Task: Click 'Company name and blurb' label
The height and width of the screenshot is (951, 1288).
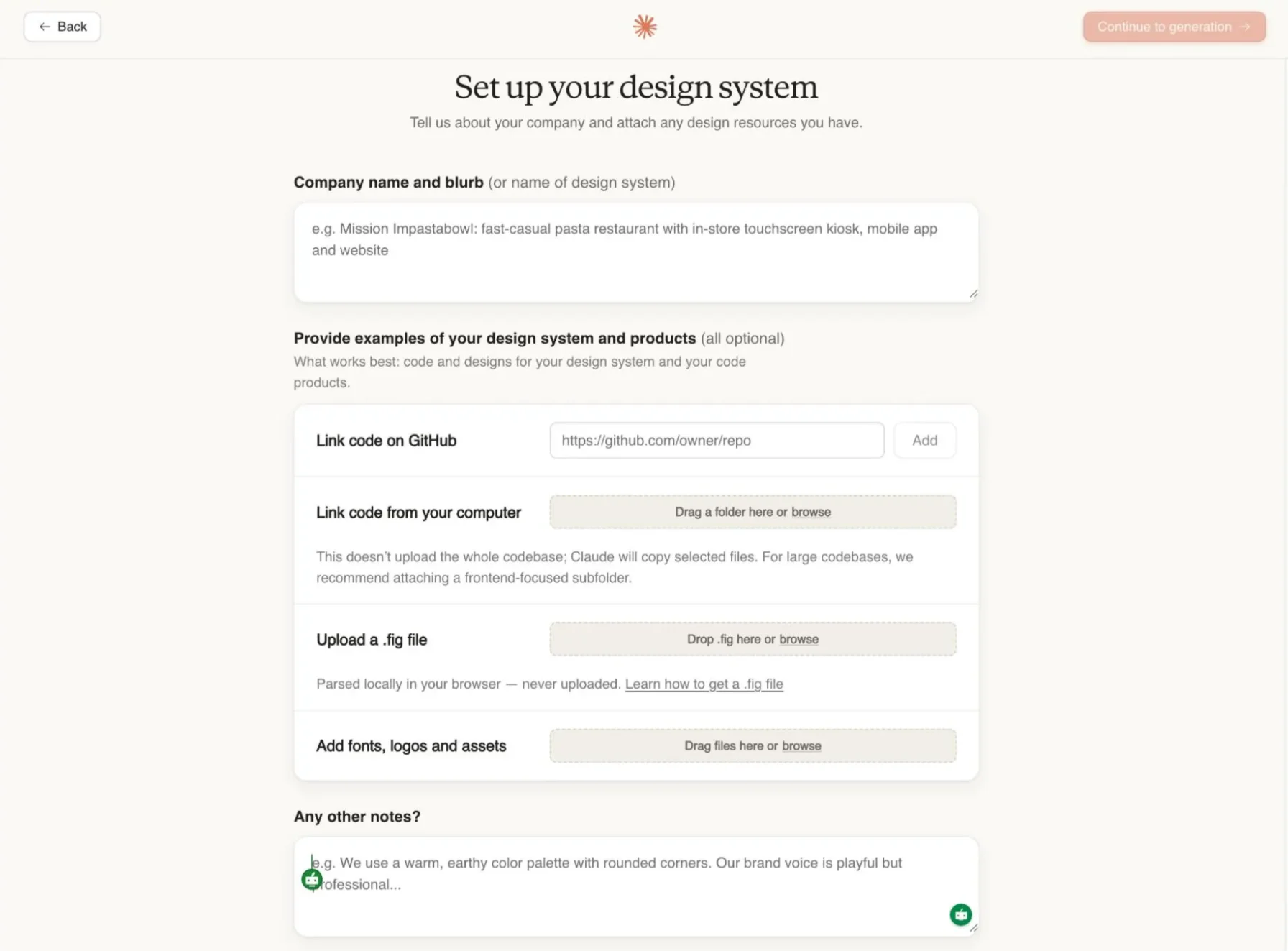Action: (x=388, y=183)
